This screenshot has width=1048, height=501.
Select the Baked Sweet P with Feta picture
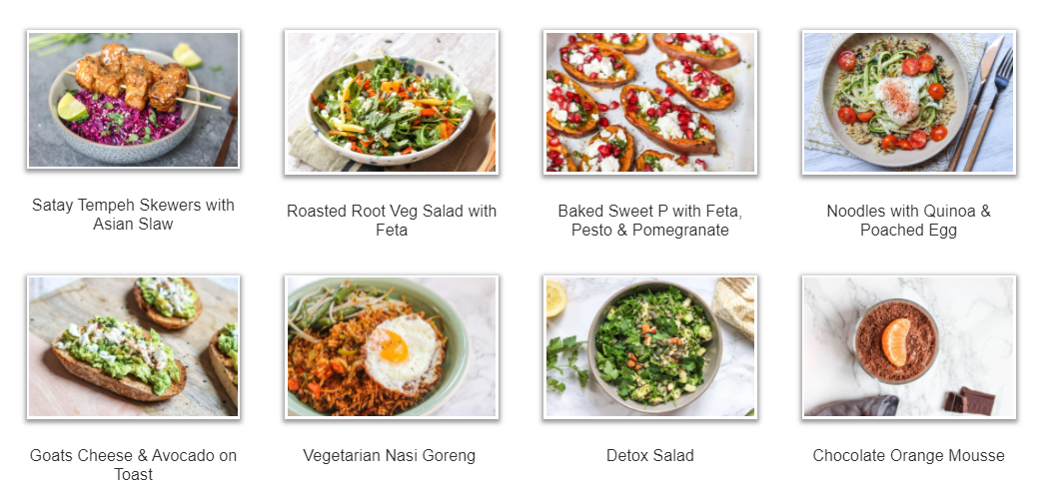(650, 102)
